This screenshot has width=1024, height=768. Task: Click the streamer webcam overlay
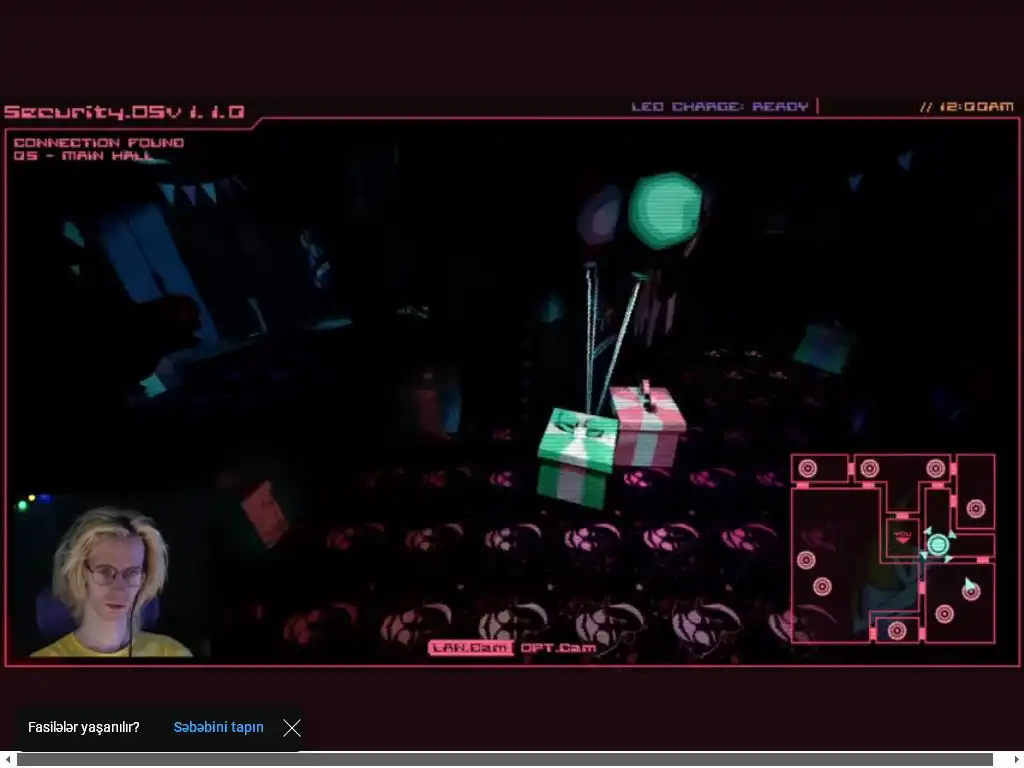pyautogui.click(x=111, y=576)
